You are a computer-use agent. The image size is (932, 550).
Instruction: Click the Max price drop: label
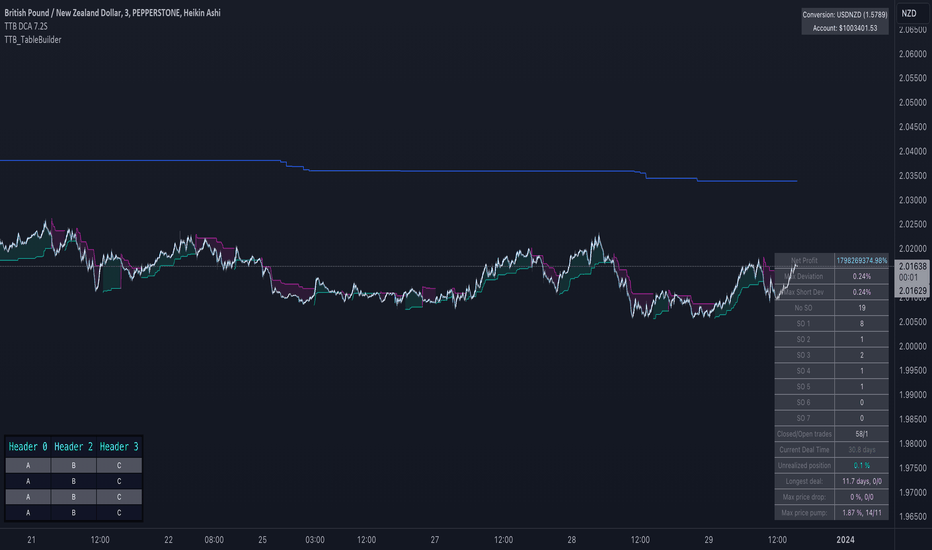coord(804,497)
